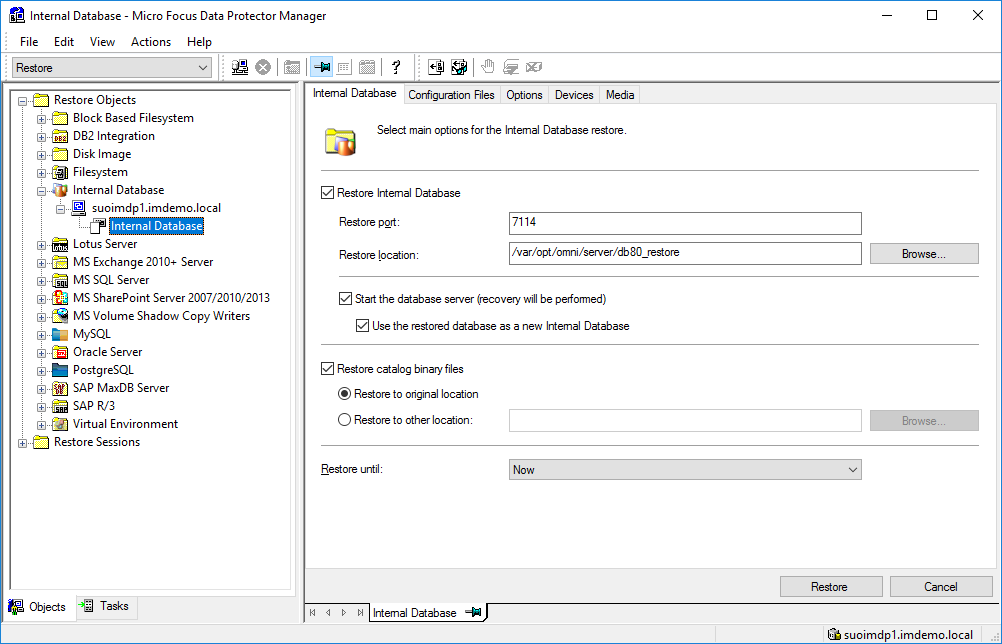
Task: Click the greyed-out stop circle toolbar icon
Action: 263,67
